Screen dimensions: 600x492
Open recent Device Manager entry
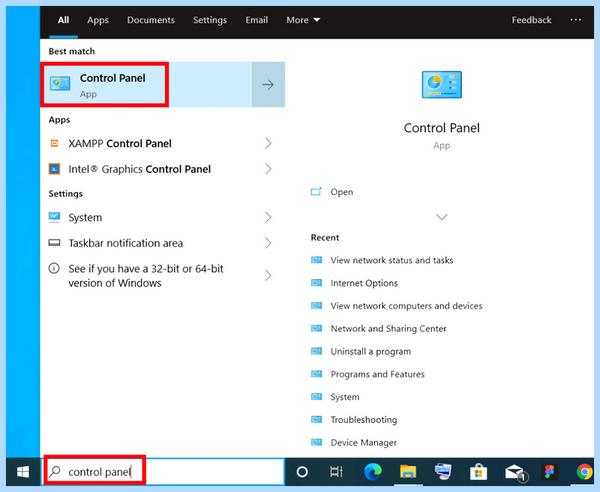pyautogui.click(x=364, y=443)
